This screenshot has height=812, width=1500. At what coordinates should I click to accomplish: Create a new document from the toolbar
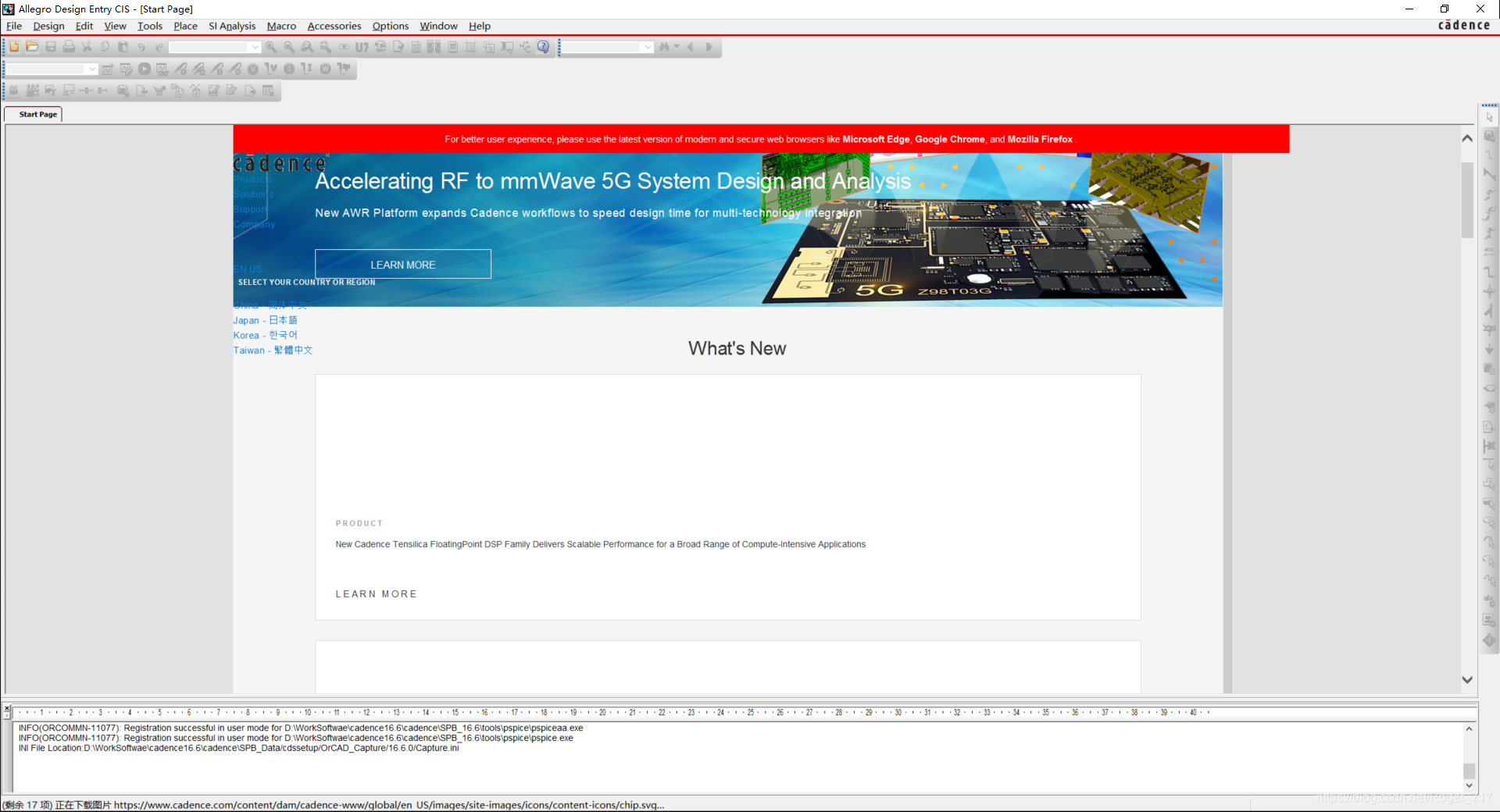14,47
